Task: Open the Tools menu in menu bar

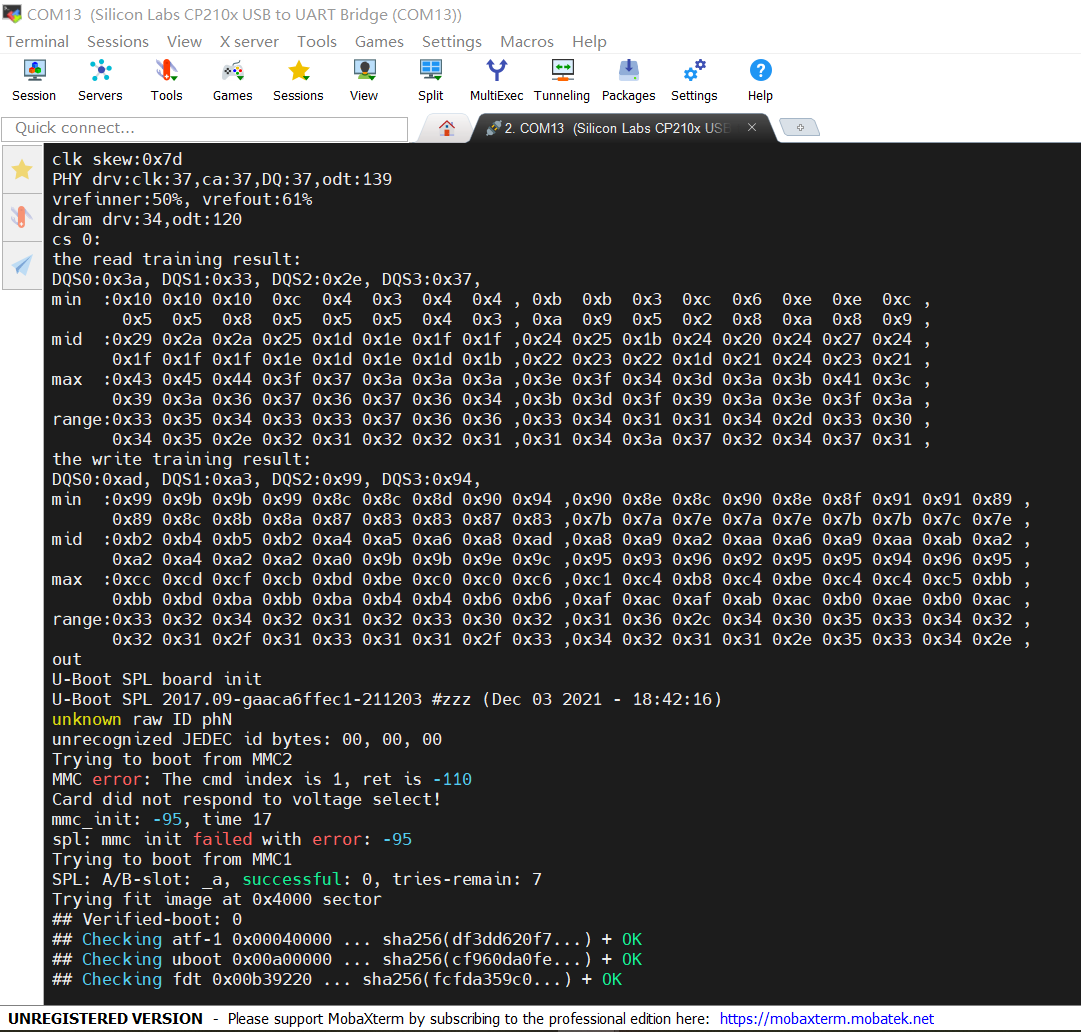Action: click(x=316, y=41)
